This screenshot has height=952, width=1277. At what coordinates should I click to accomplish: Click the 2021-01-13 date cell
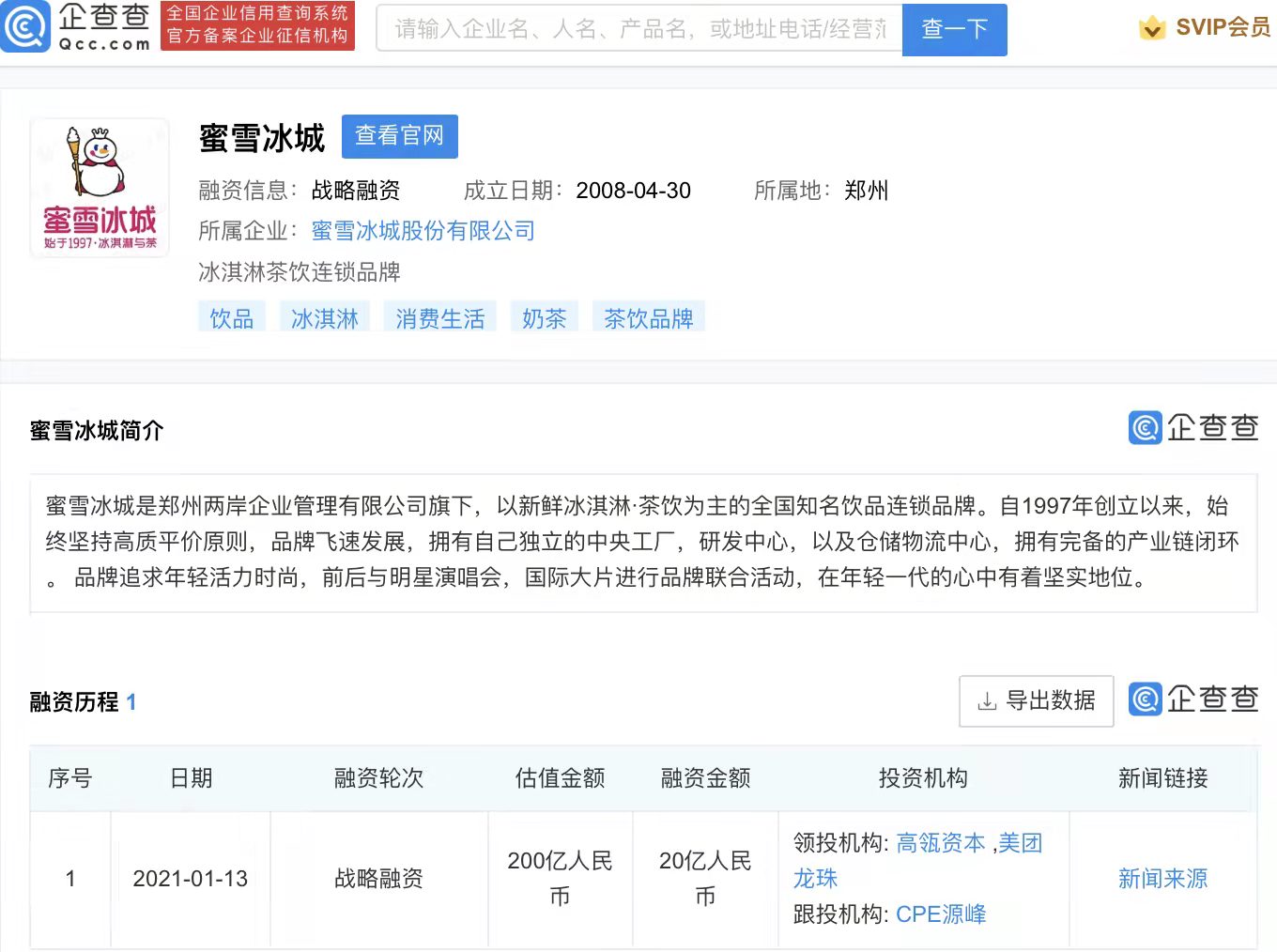[191, 879]
